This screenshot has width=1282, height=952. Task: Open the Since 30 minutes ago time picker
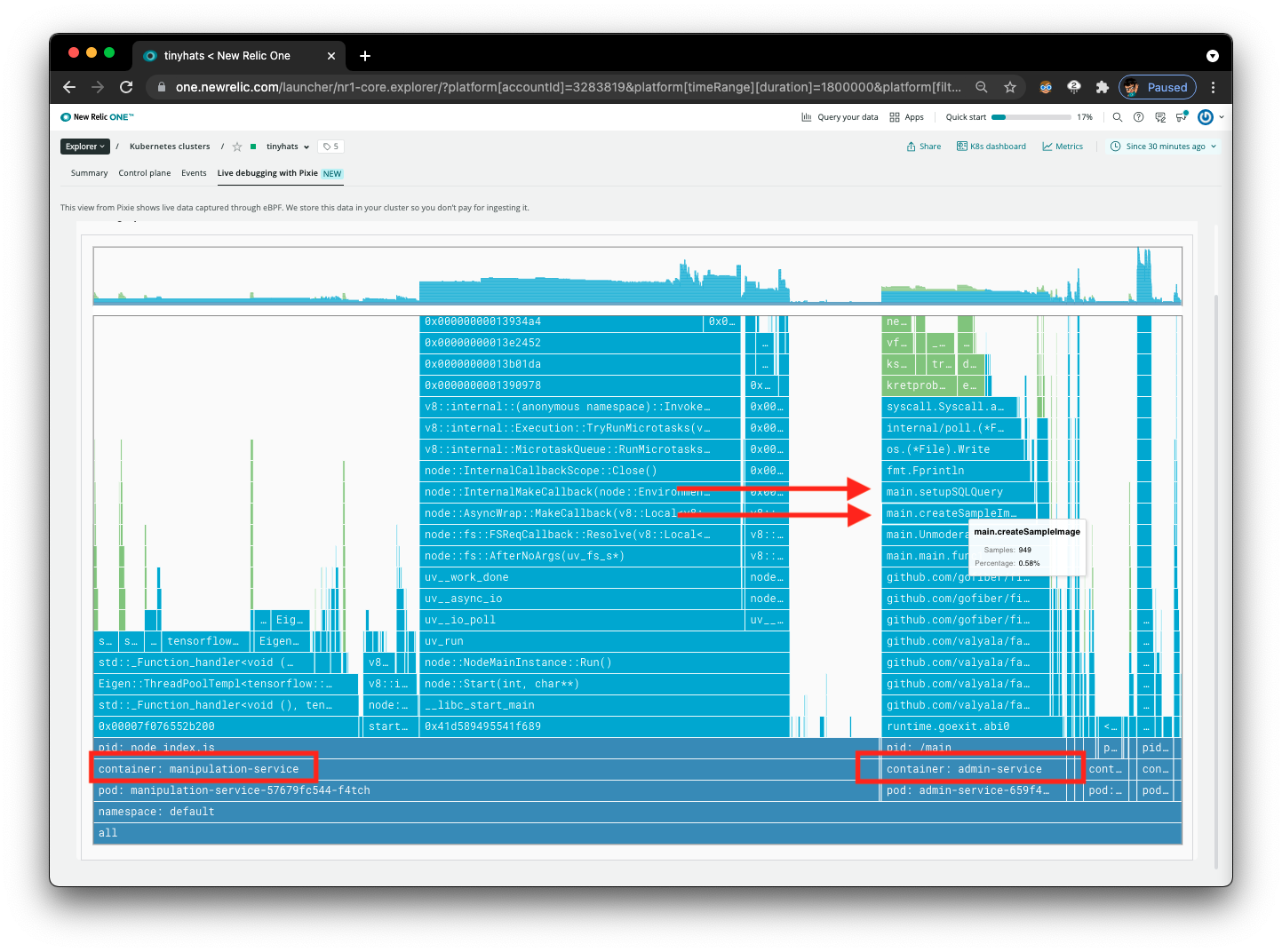(x=1165, y=147)
